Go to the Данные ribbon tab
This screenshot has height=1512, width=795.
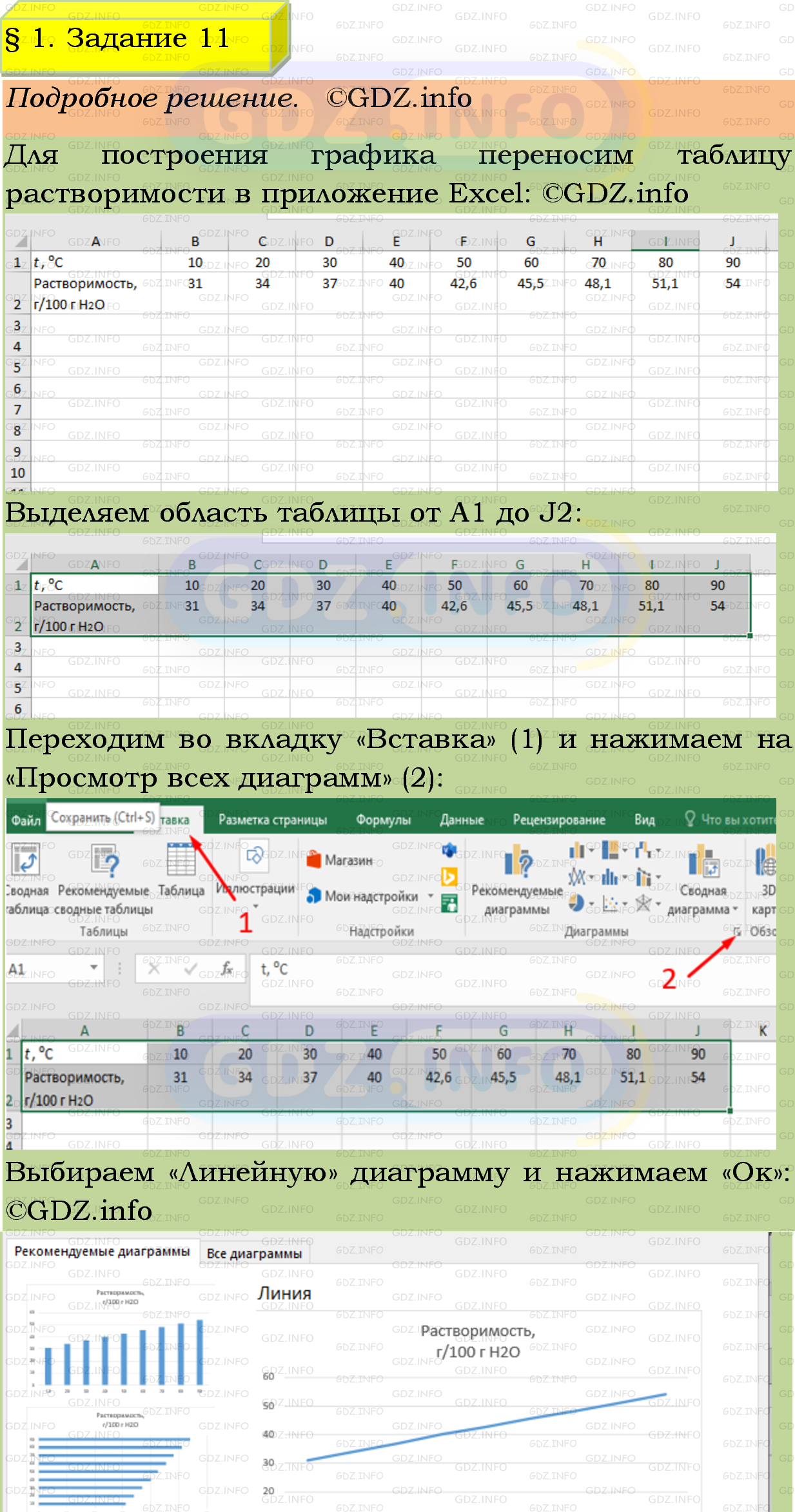tap(462, 820)
